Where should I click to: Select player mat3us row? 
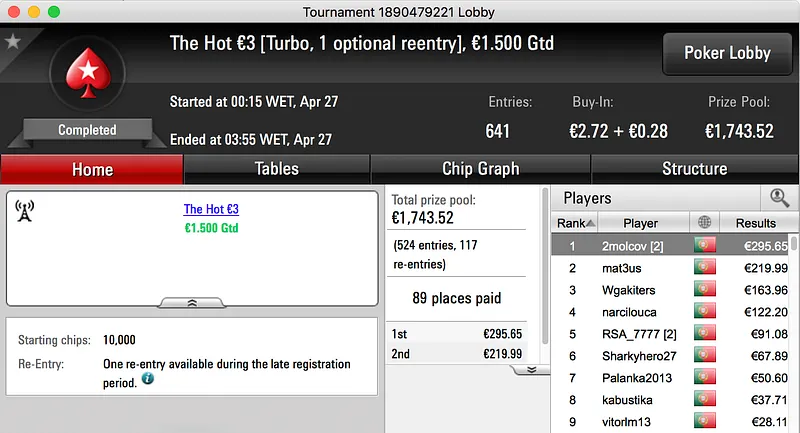coord(641,268)
